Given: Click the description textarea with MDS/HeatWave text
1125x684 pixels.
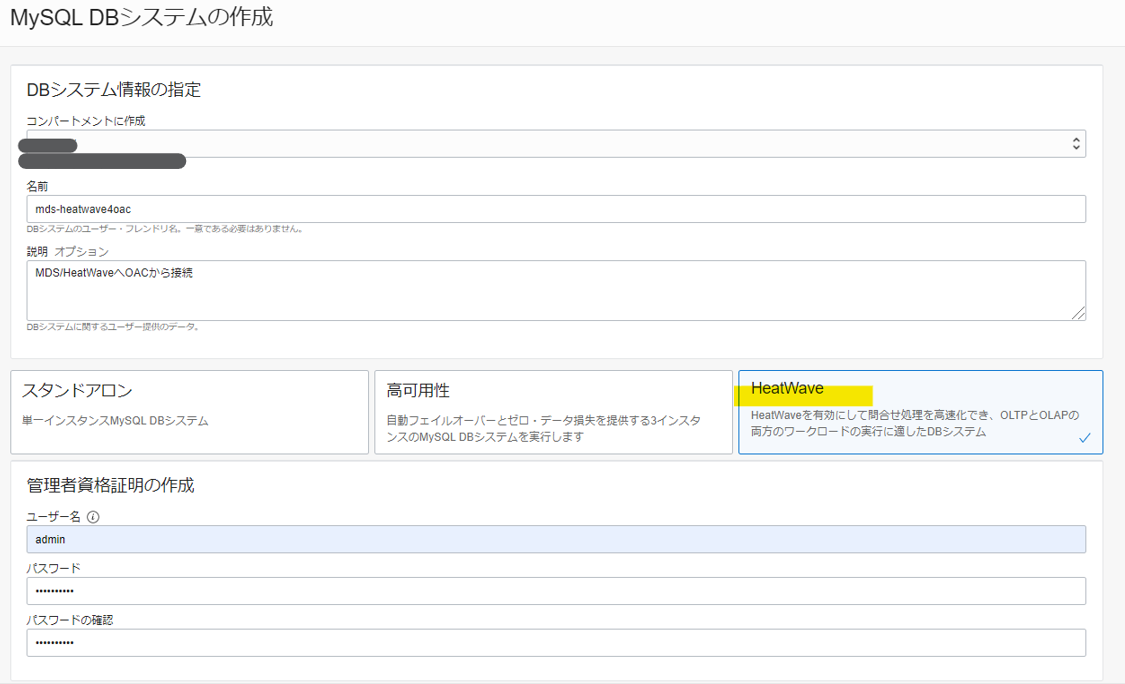Looking at the screenshot, I should (x=556, y=290).
